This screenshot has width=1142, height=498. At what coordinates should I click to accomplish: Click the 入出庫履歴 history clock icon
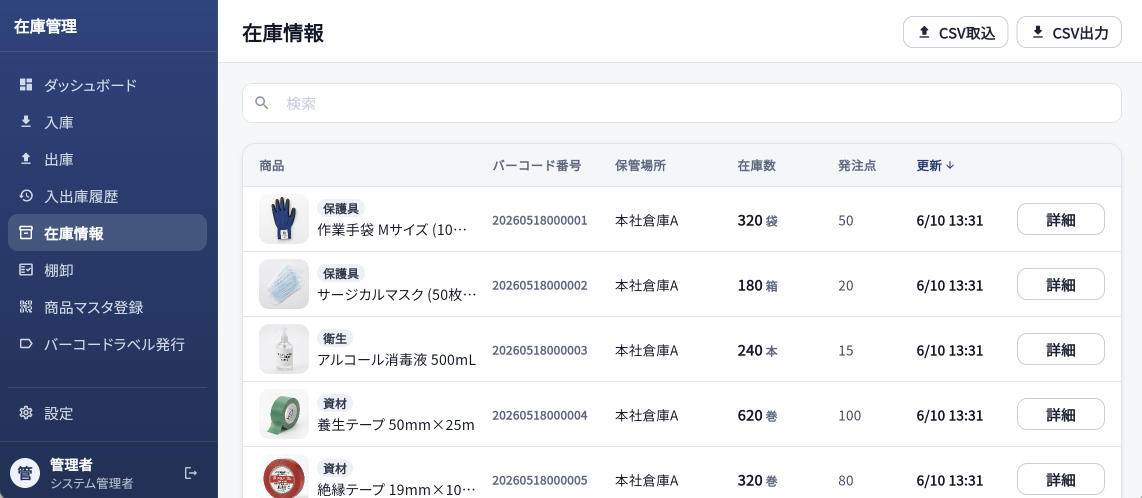pos(26,196)
